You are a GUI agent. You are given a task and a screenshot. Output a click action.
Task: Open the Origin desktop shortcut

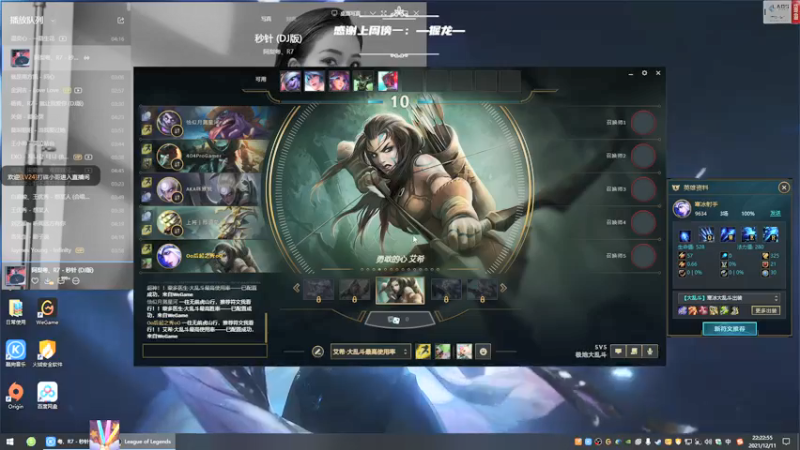point(15,395)
